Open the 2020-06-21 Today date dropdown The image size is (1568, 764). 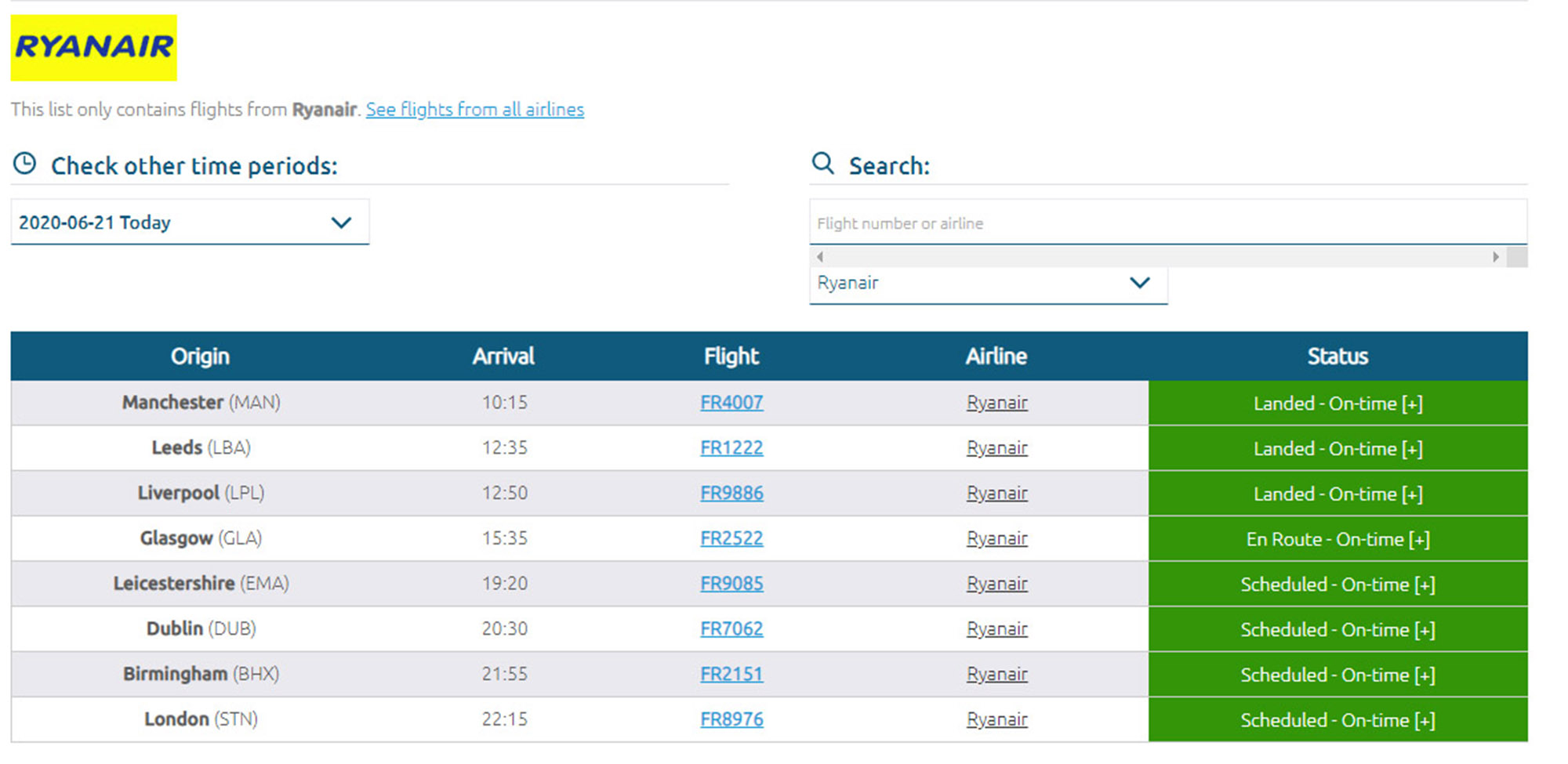(x=190, y=223)
